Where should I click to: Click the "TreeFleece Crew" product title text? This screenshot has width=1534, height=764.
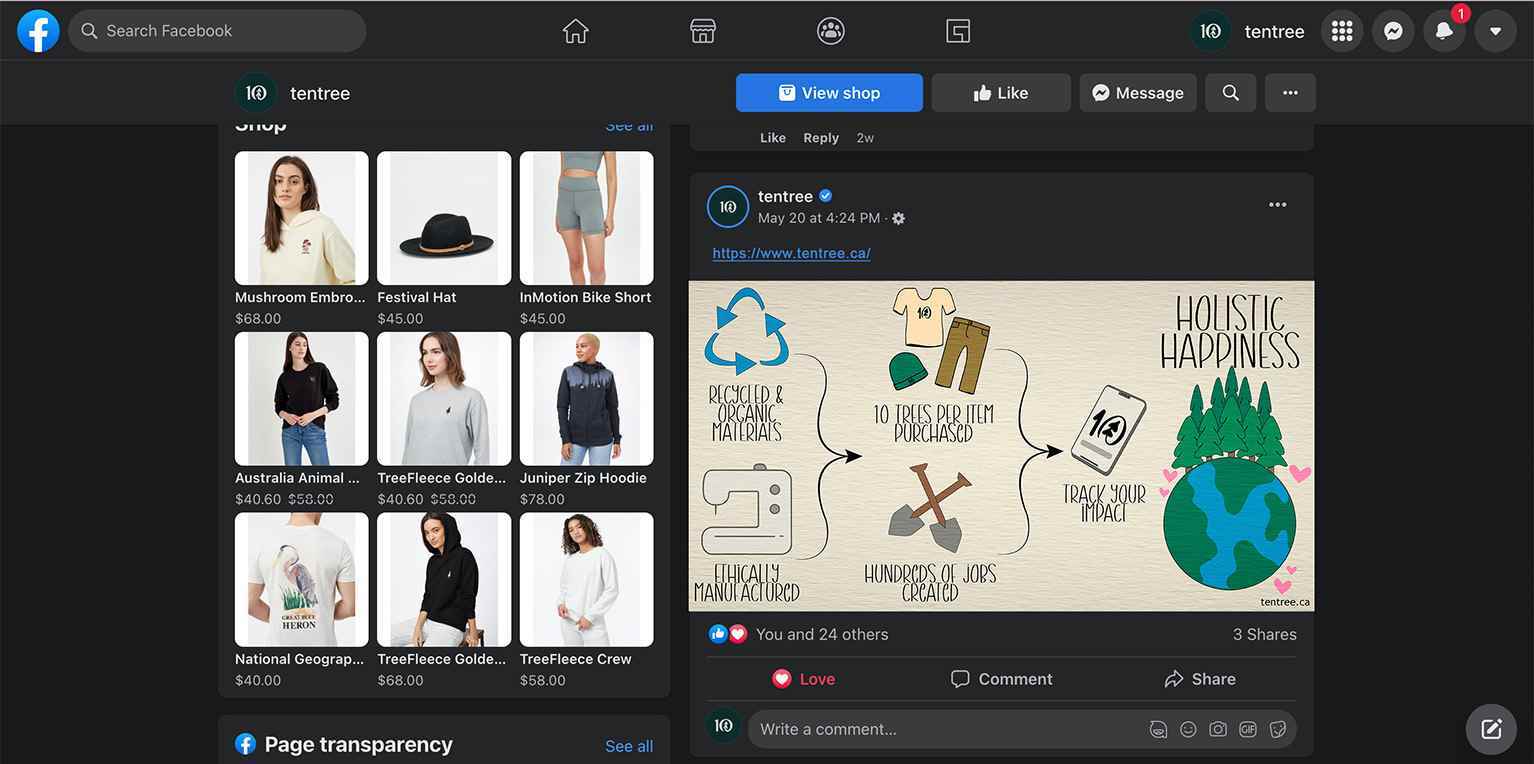[576, 659]
